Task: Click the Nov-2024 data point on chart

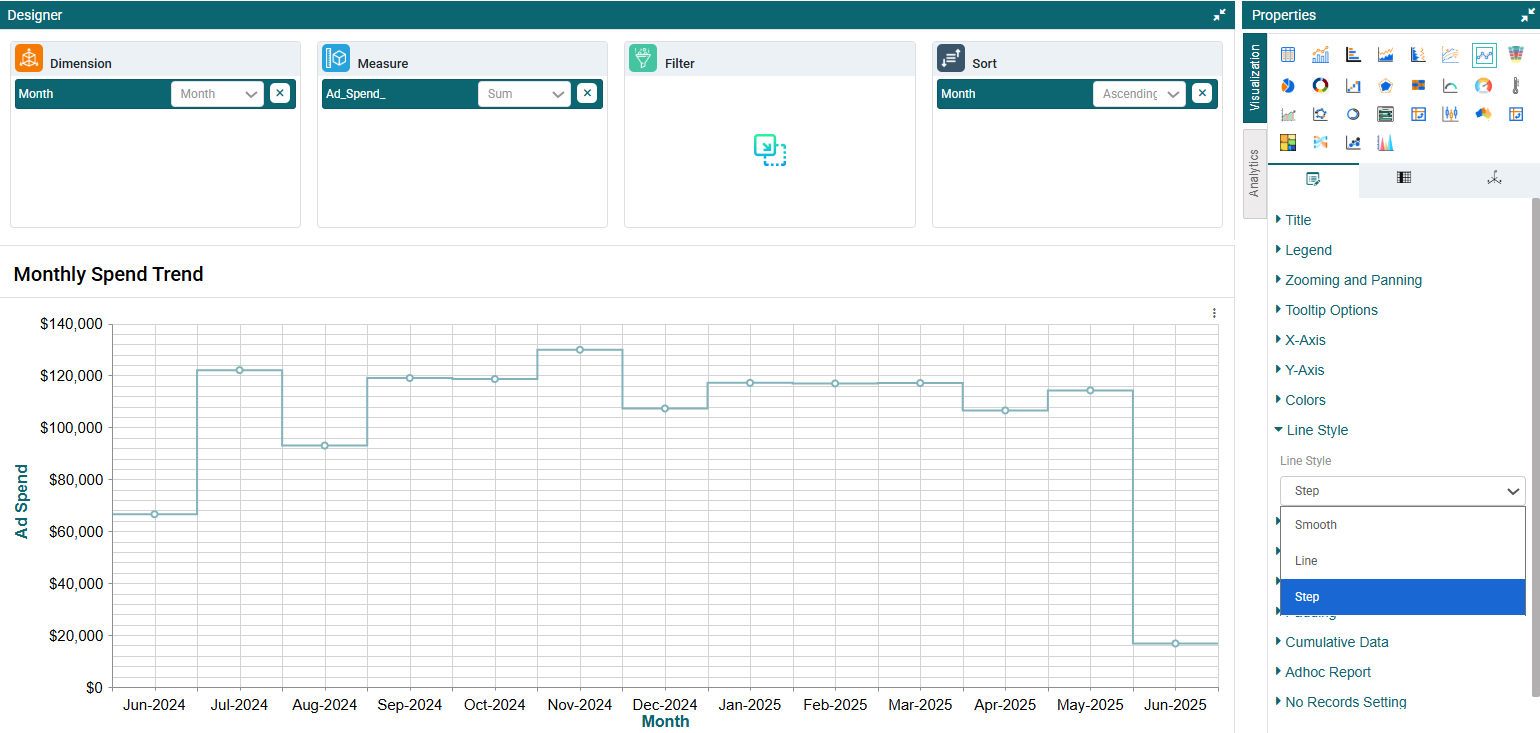Action: point(580,350)
